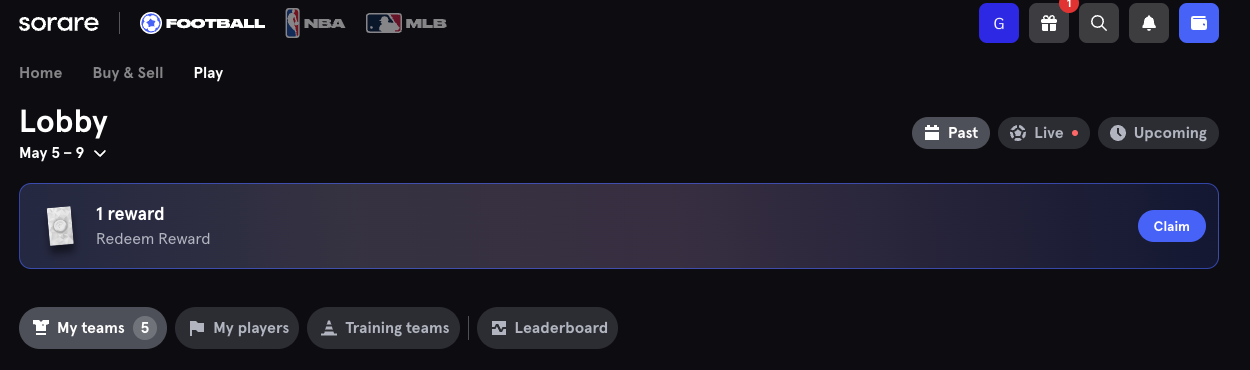1250x370 pixels.
Task: Show Past game weeks
Action: point(951,133)
